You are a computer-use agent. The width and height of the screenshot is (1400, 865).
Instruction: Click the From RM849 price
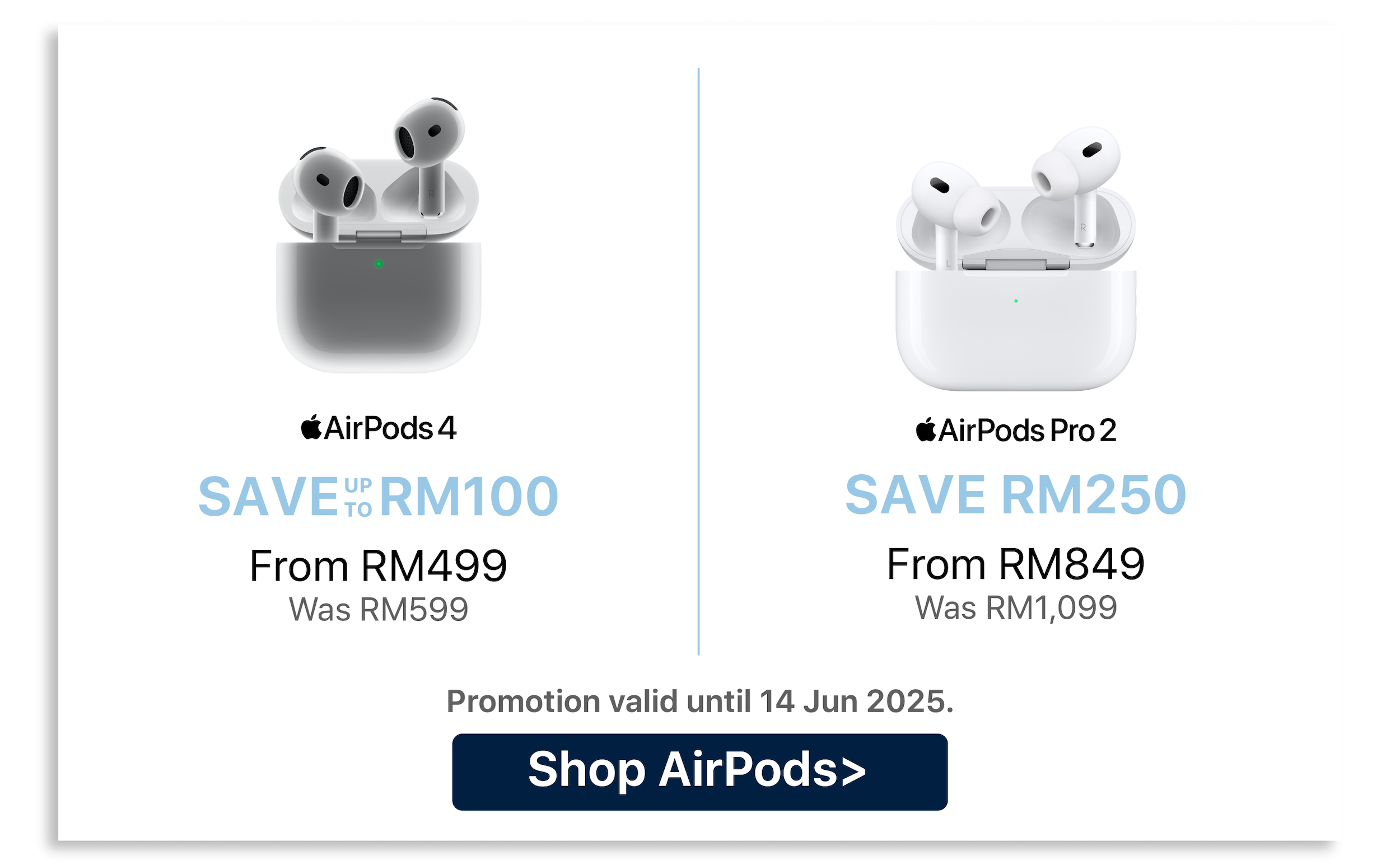tap(1015, 564)
